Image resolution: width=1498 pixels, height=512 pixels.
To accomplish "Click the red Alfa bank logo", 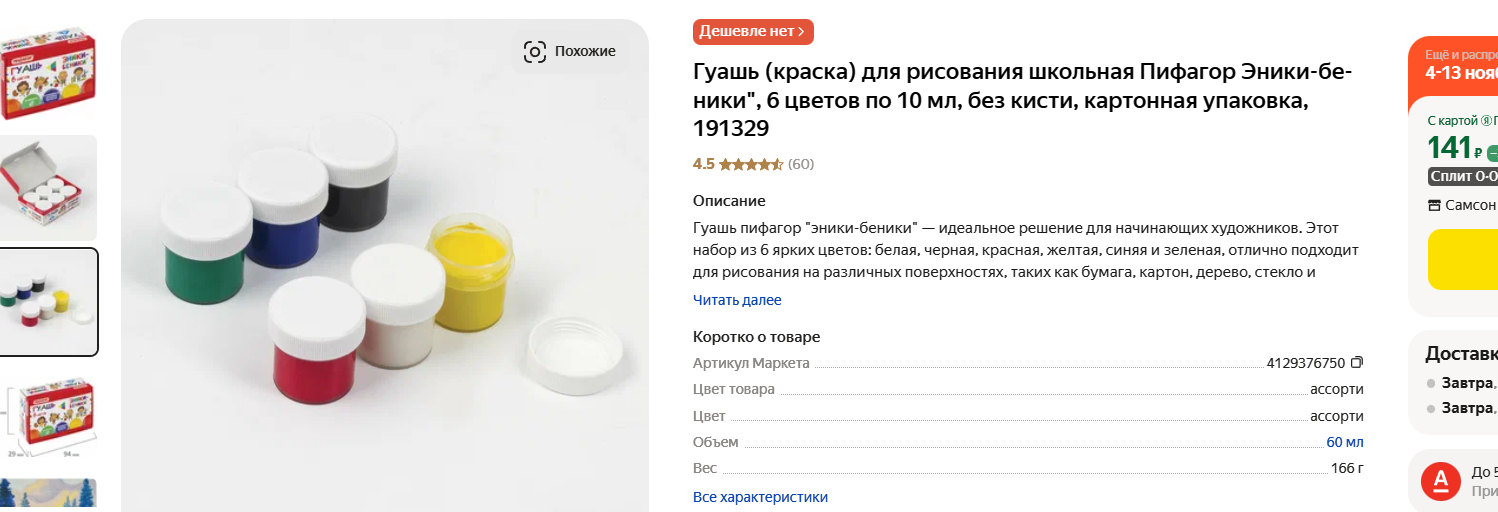I will (1440, 481).
